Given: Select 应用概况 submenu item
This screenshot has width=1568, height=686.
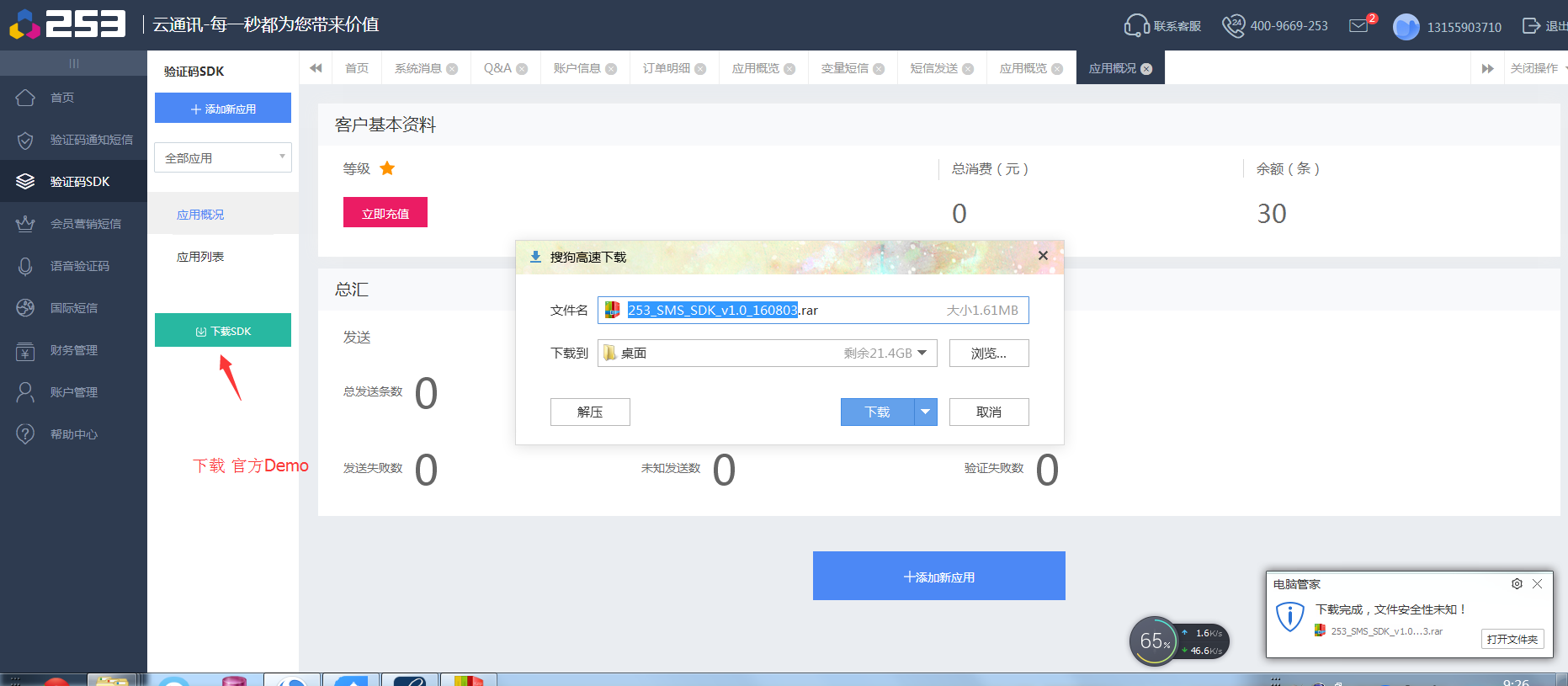Looking at the screenshot, I should (x=223, y=215).
